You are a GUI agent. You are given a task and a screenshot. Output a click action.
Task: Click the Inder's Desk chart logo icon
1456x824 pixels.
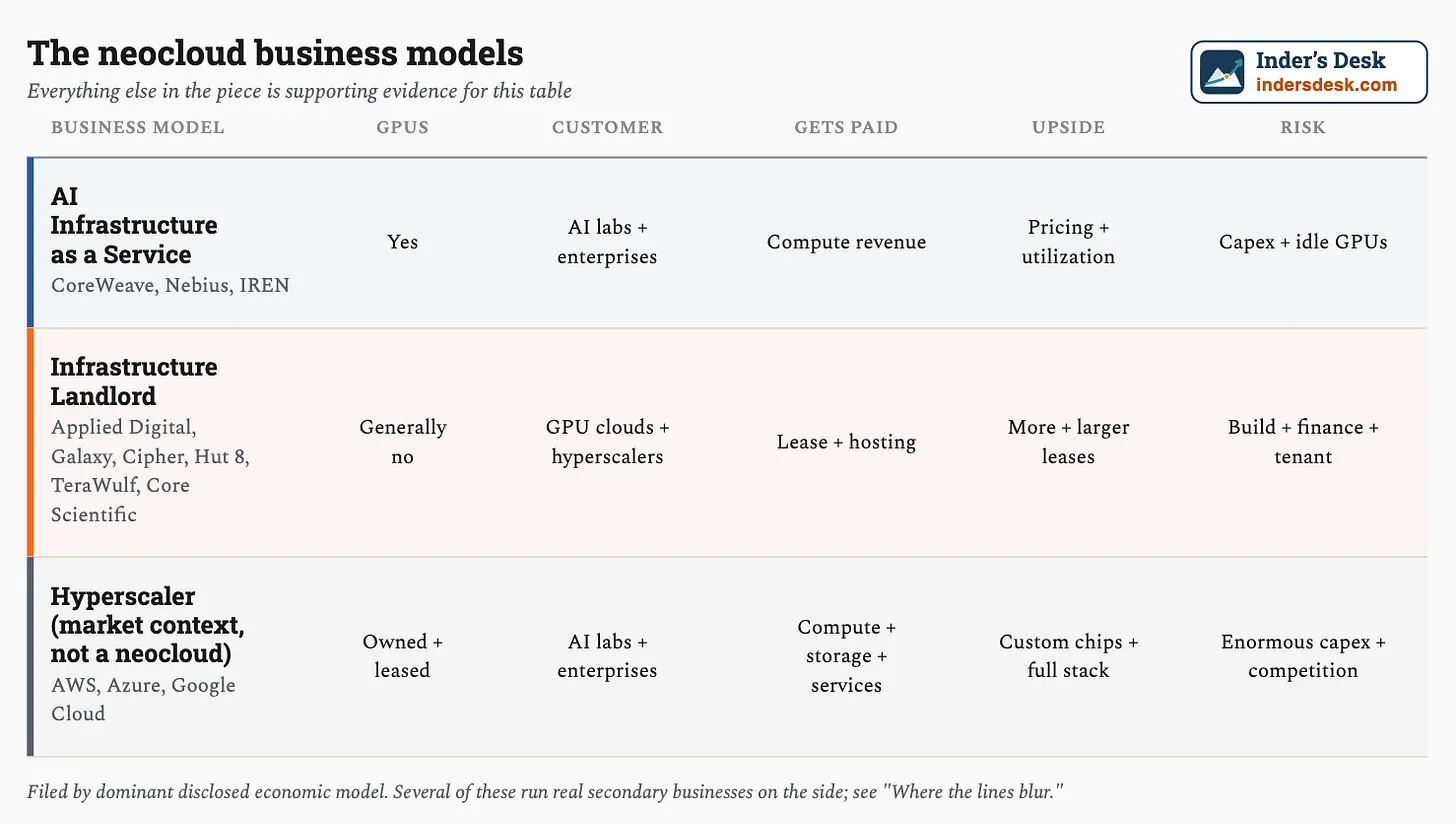coord(1223,72)
